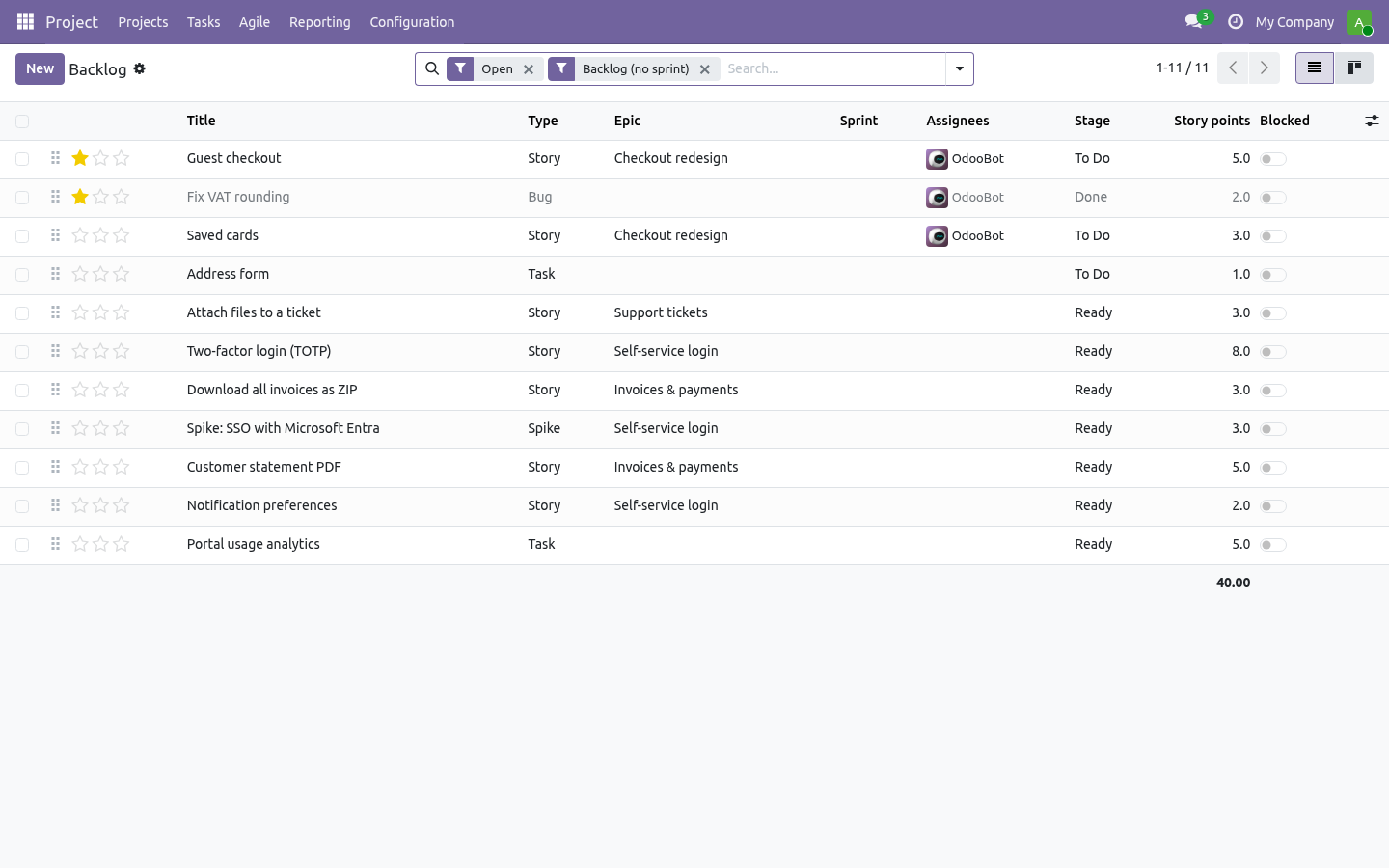Tick the Two-factor login (TOTP) checkbox
Viewport: 1389px width, 868px height.
pyautogui.click(x=22, y=352)
